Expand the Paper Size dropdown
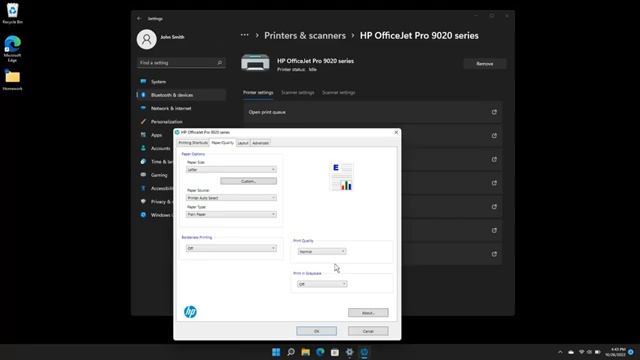Screen dimensions: 640x360 [x=231, y=169]
